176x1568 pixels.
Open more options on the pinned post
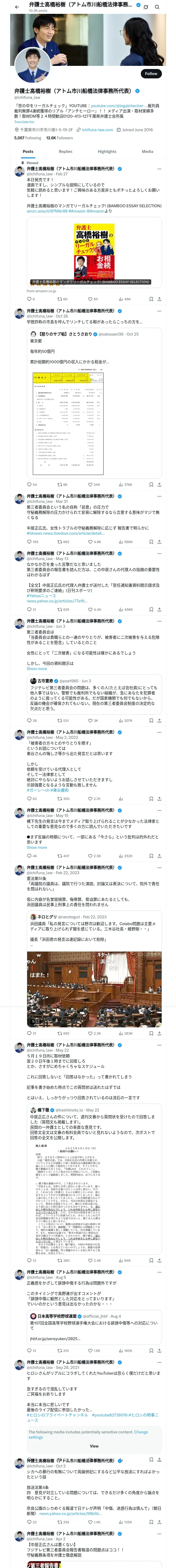(x=159, y=169)
